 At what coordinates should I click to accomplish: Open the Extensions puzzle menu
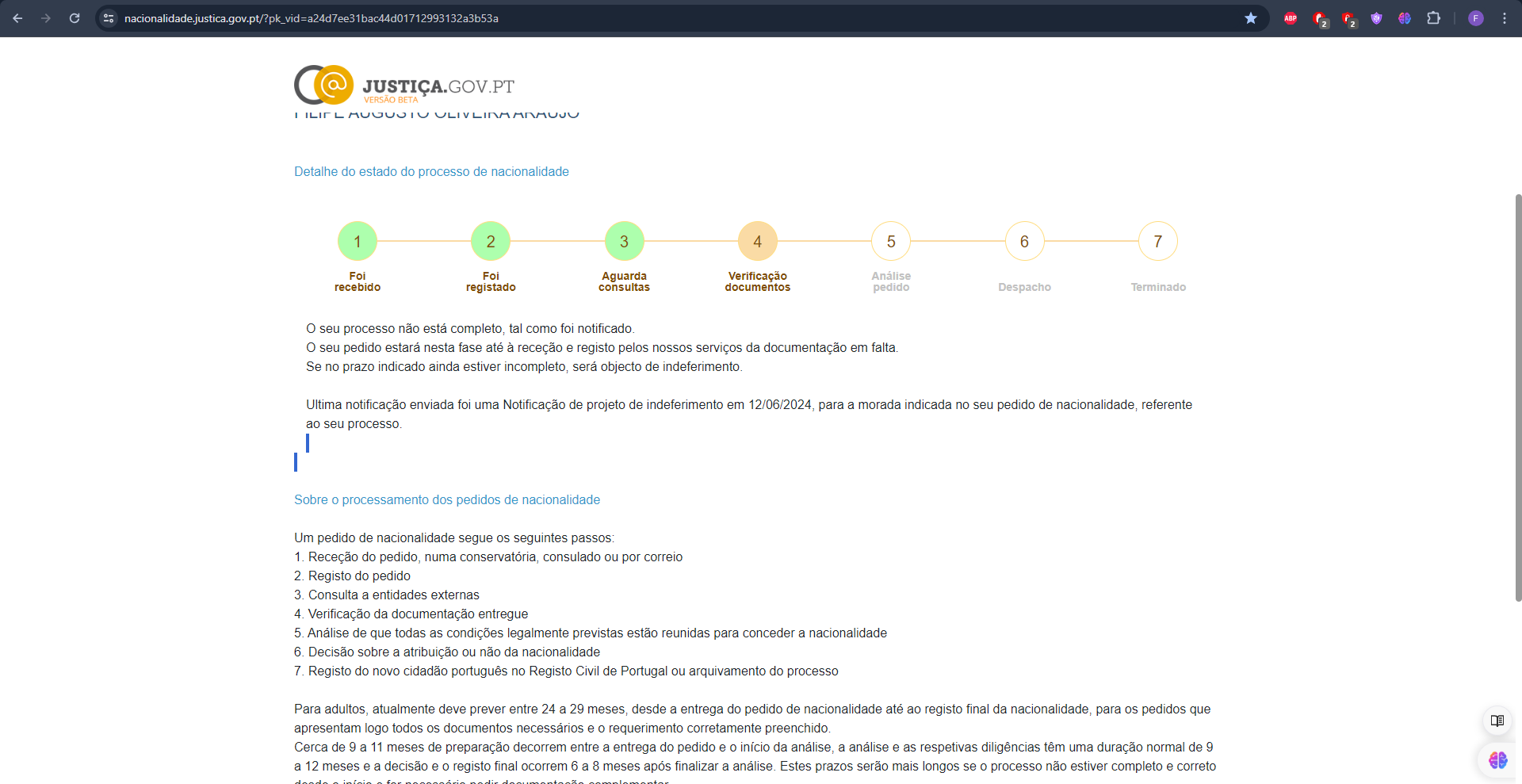[x=1433, y=18]
